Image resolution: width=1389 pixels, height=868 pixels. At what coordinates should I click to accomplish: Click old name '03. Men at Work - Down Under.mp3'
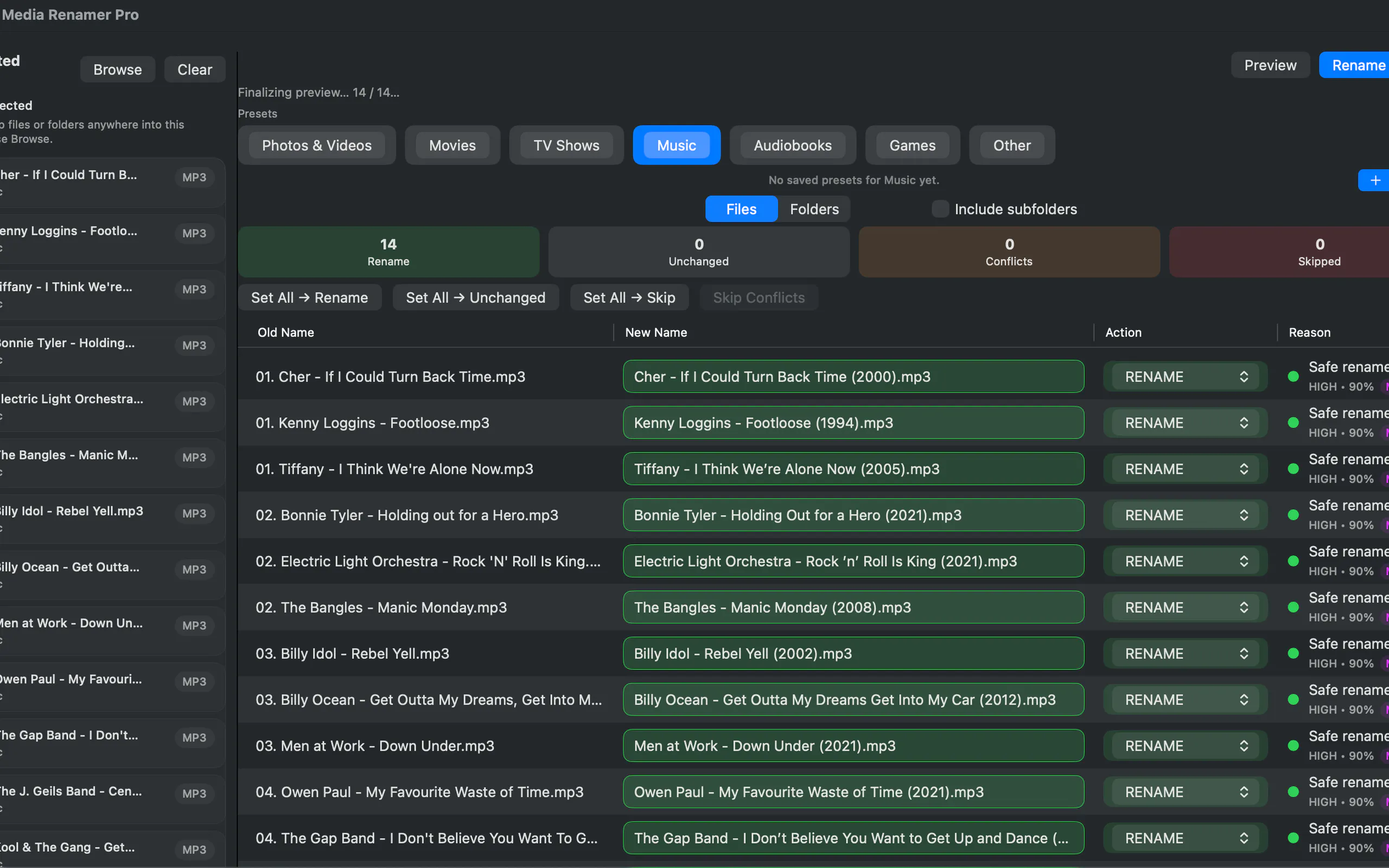375,746
